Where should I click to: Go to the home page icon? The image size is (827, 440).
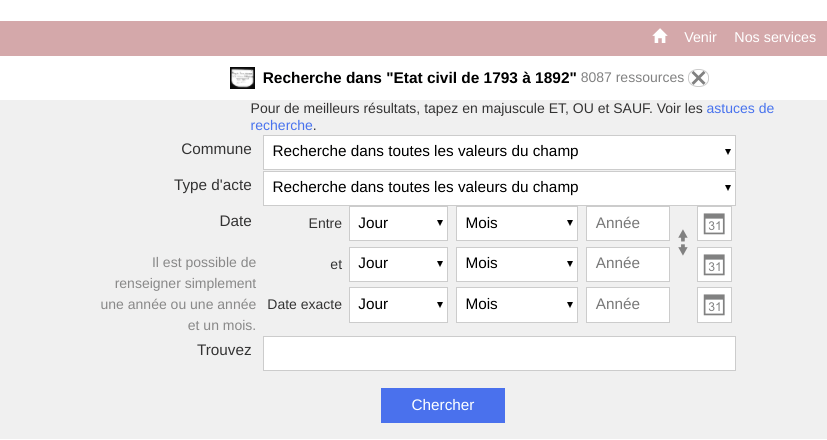(x=660, y=36)
